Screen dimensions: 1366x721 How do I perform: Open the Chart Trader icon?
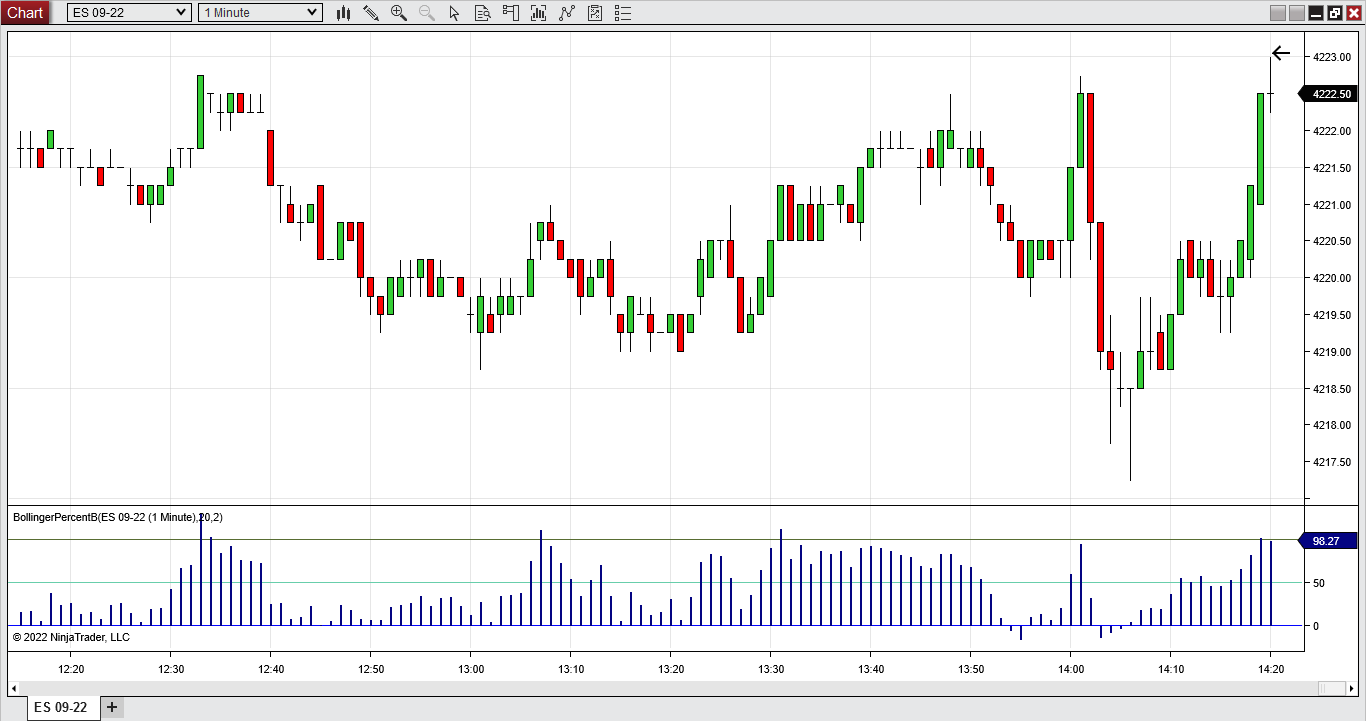click(x=511, y=13)
